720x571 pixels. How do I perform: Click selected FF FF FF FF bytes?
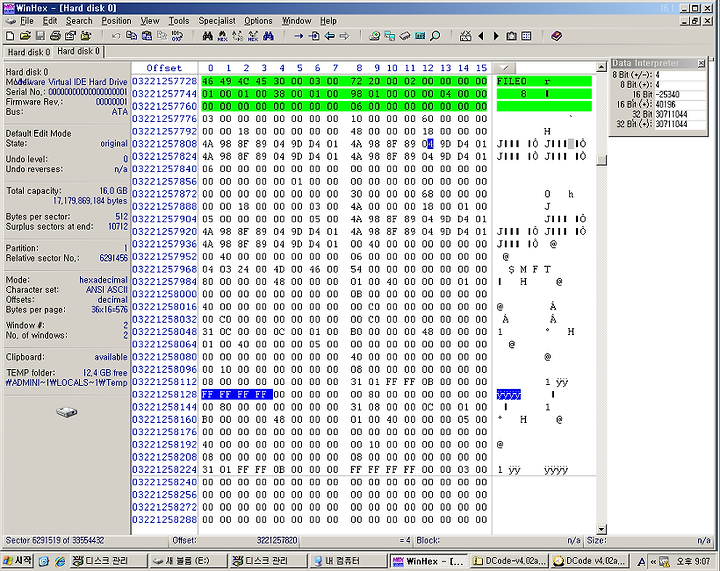[237, 394]
